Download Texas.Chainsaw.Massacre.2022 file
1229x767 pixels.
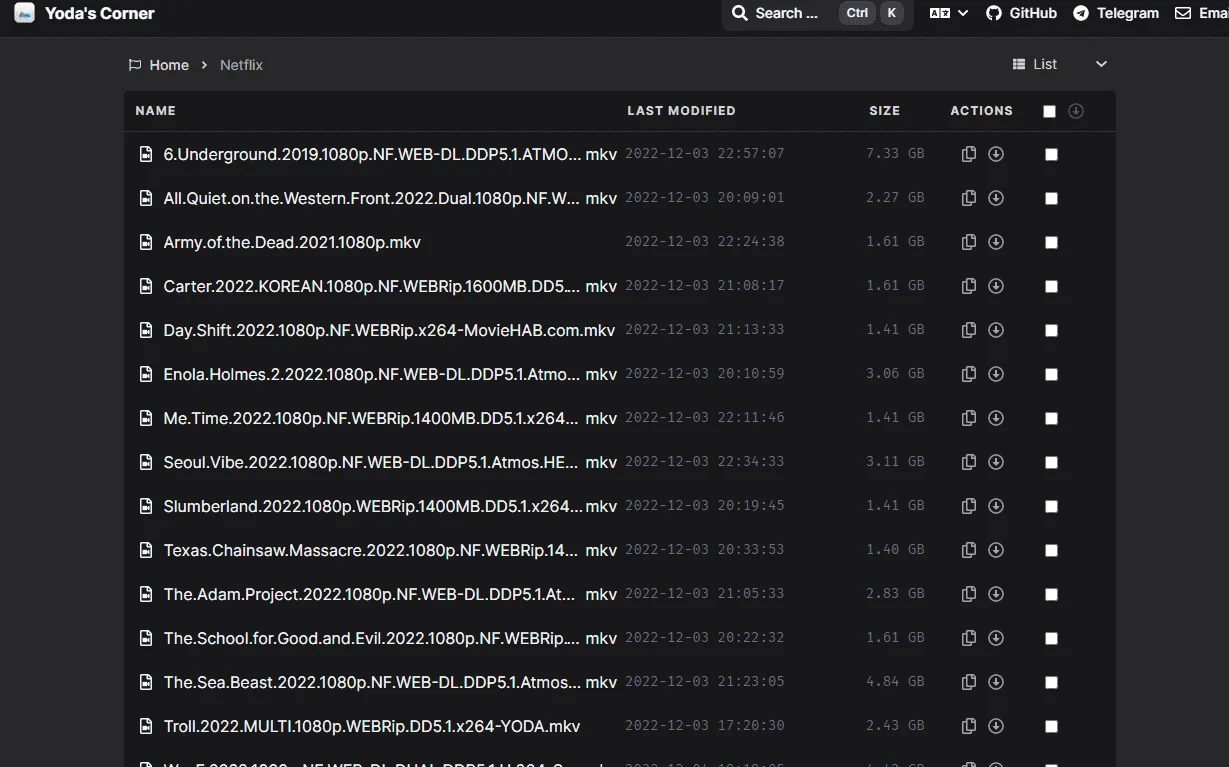click(x=996, y=550)
